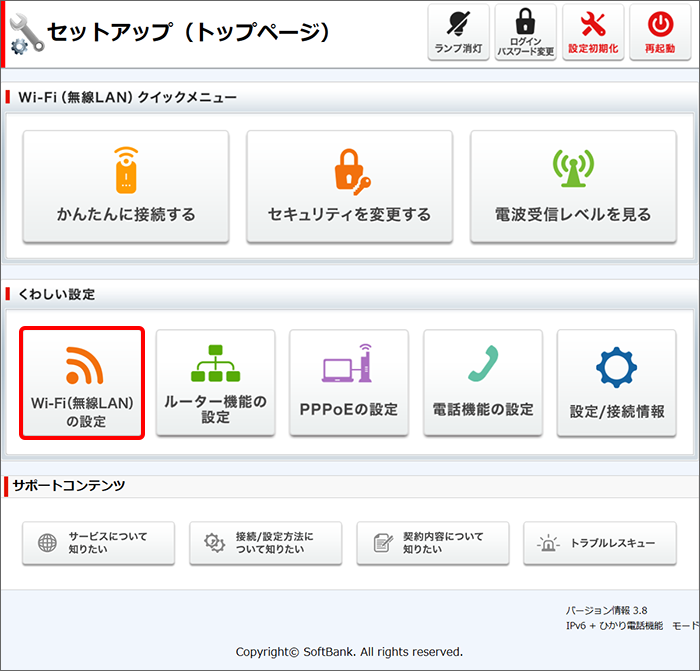
Task: Open ログインパスワード変更 lock button
Action: coord(525,32)
